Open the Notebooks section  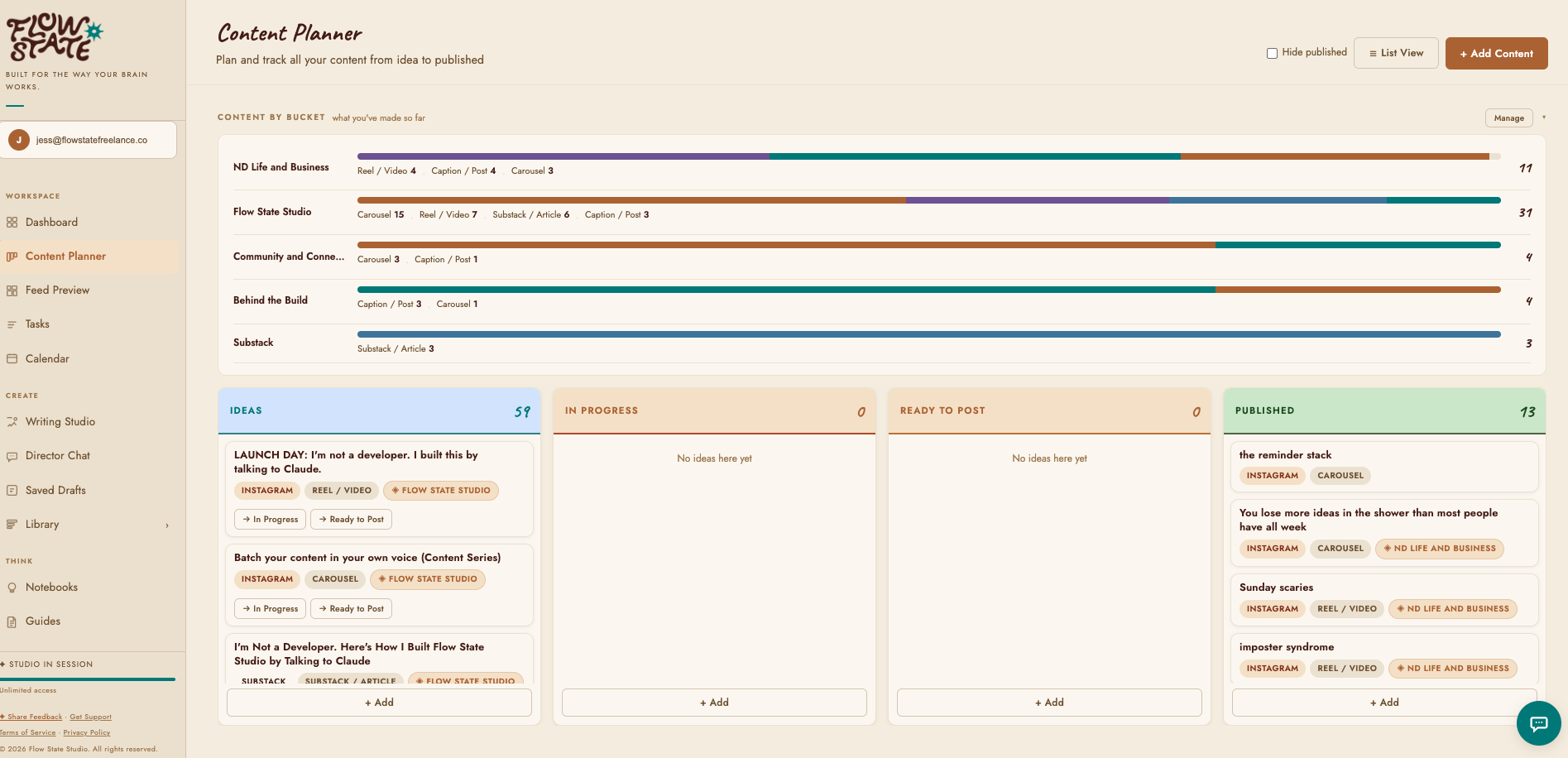(x=89, y=588)
